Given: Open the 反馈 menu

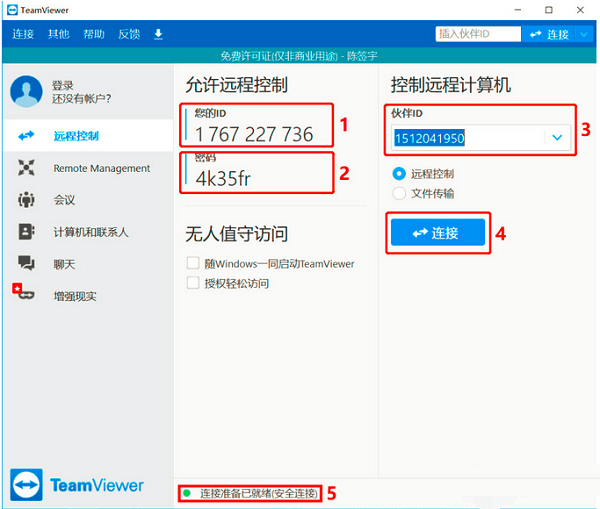Looking at the screenshot, I should [x=129, y=34].
